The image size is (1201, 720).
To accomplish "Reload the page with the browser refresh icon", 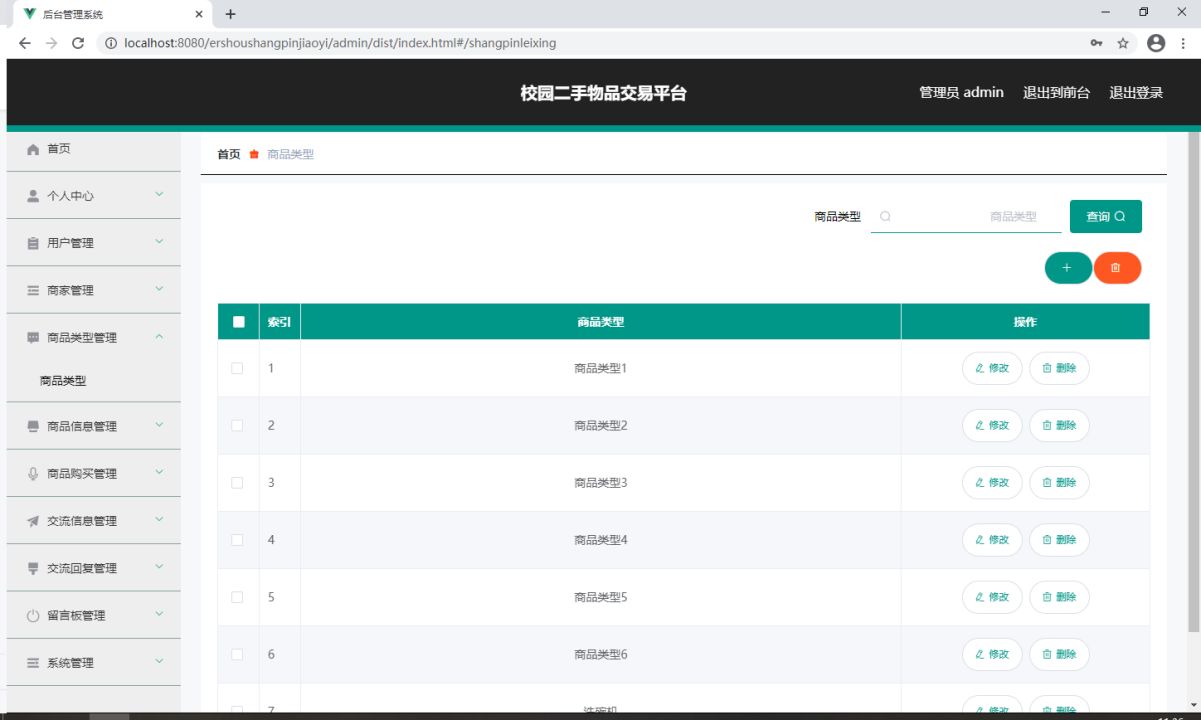I will (78, 43).
